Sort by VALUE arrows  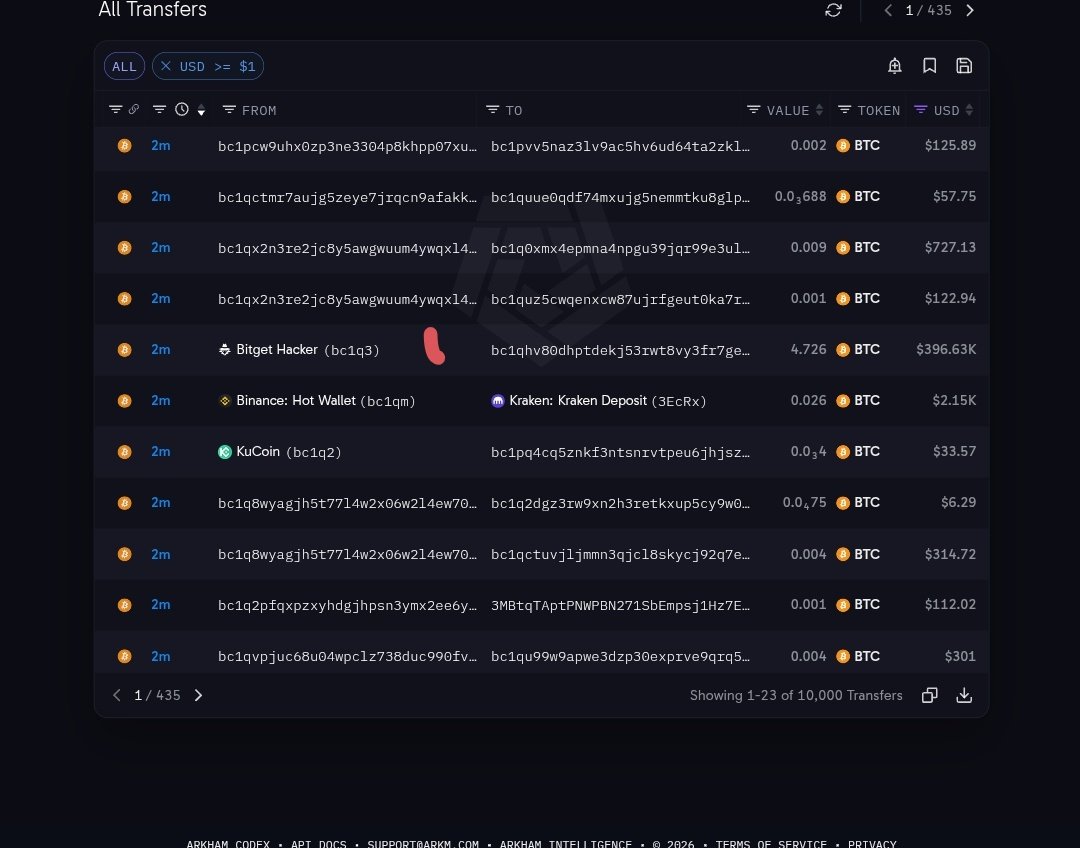click(819, 110)
